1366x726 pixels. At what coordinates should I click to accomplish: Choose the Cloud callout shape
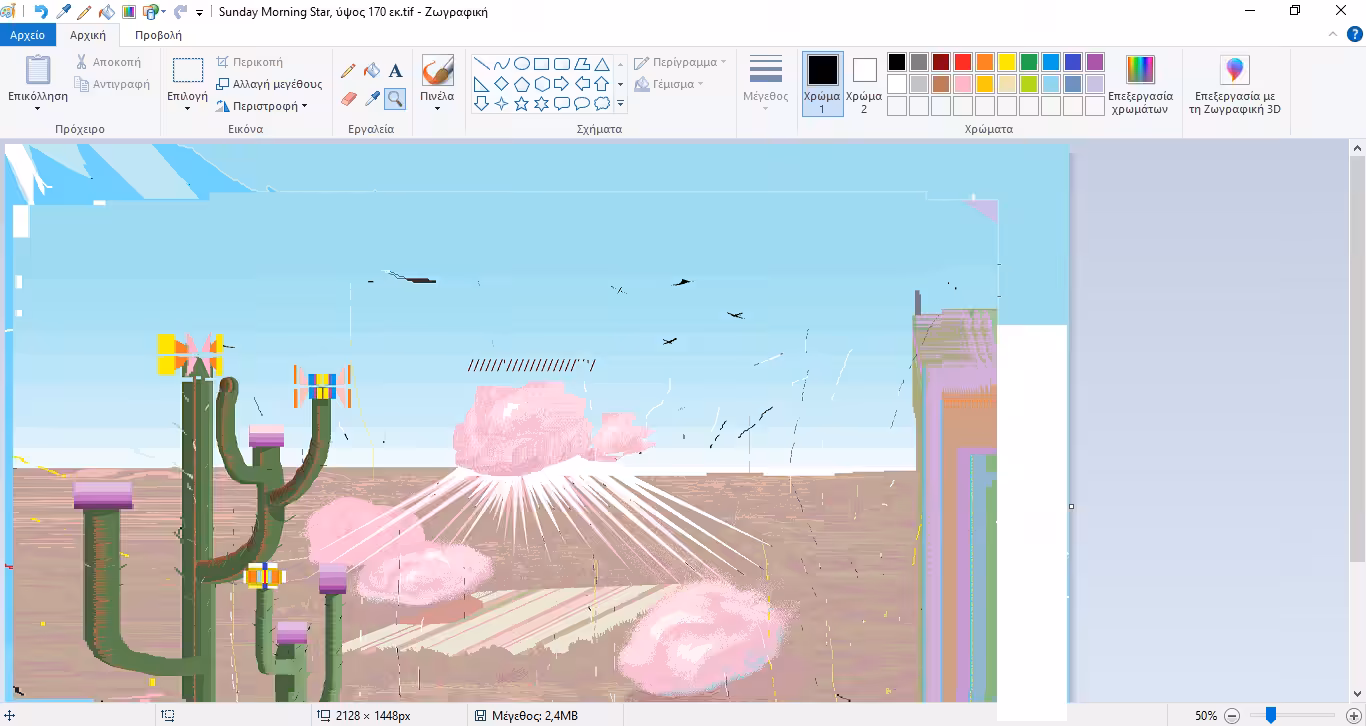(601, 104)
